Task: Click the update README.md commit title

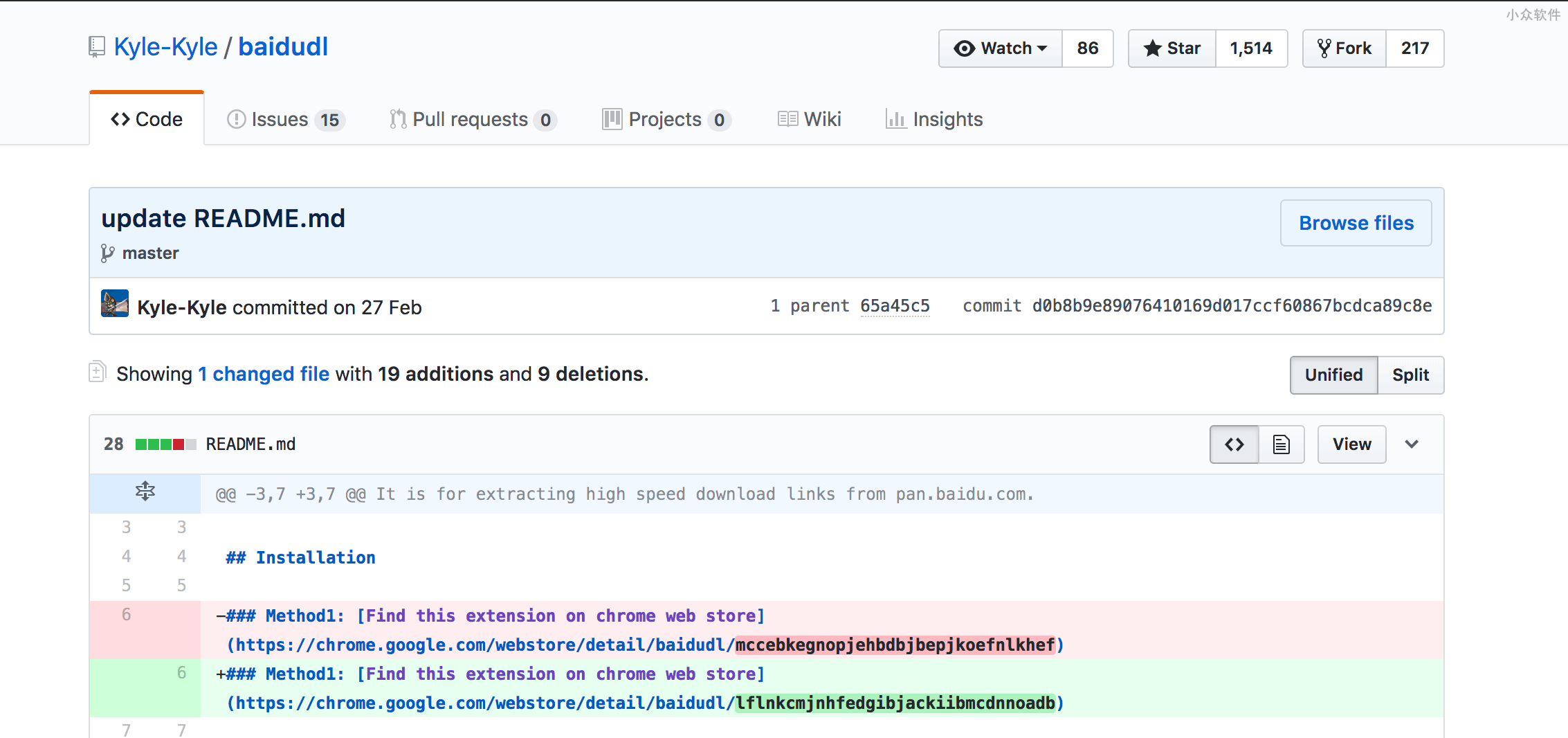Action: (x=223, y=219)
